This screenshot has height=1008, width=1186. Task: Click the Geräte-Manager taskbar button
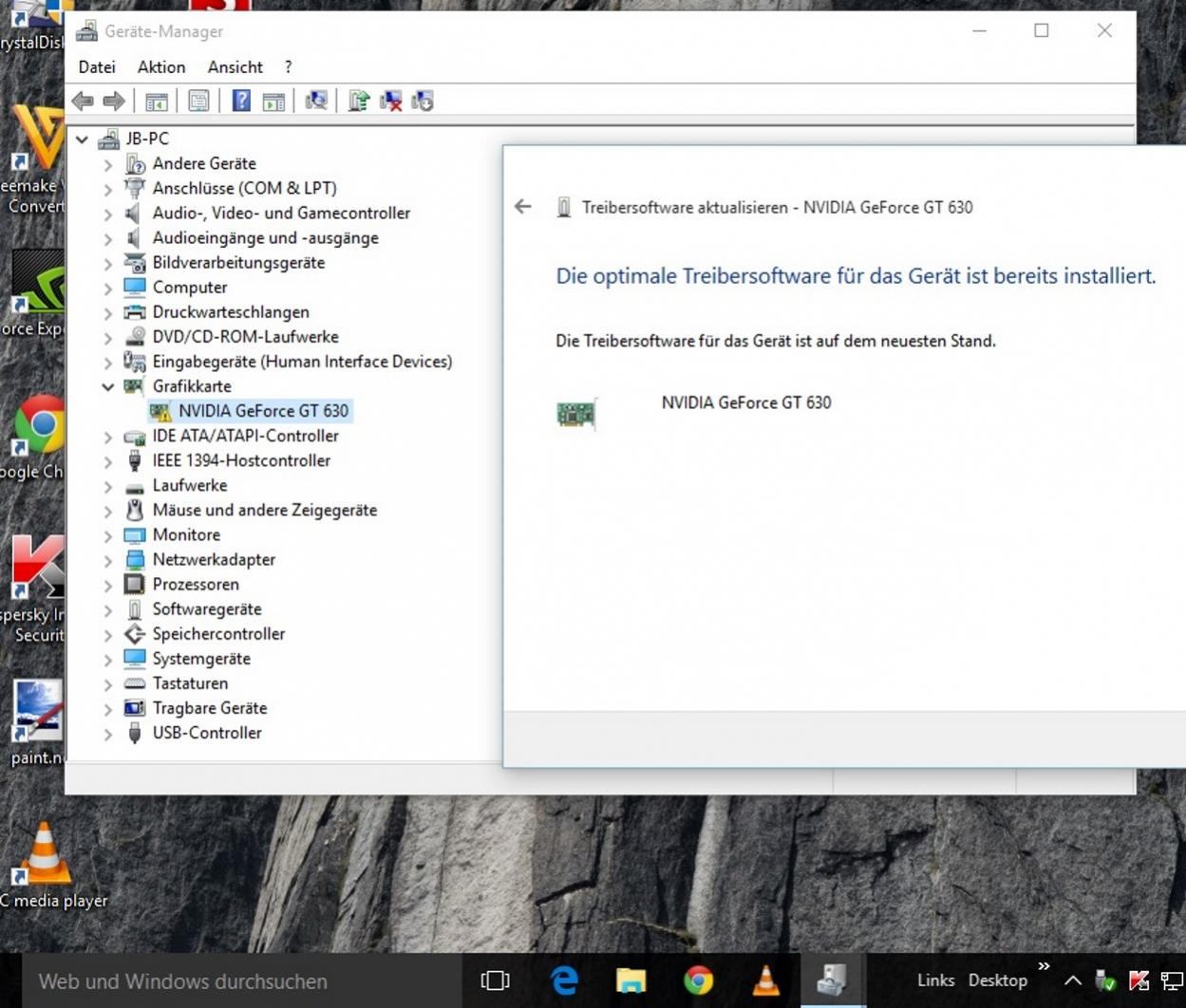tap(833, 981)
